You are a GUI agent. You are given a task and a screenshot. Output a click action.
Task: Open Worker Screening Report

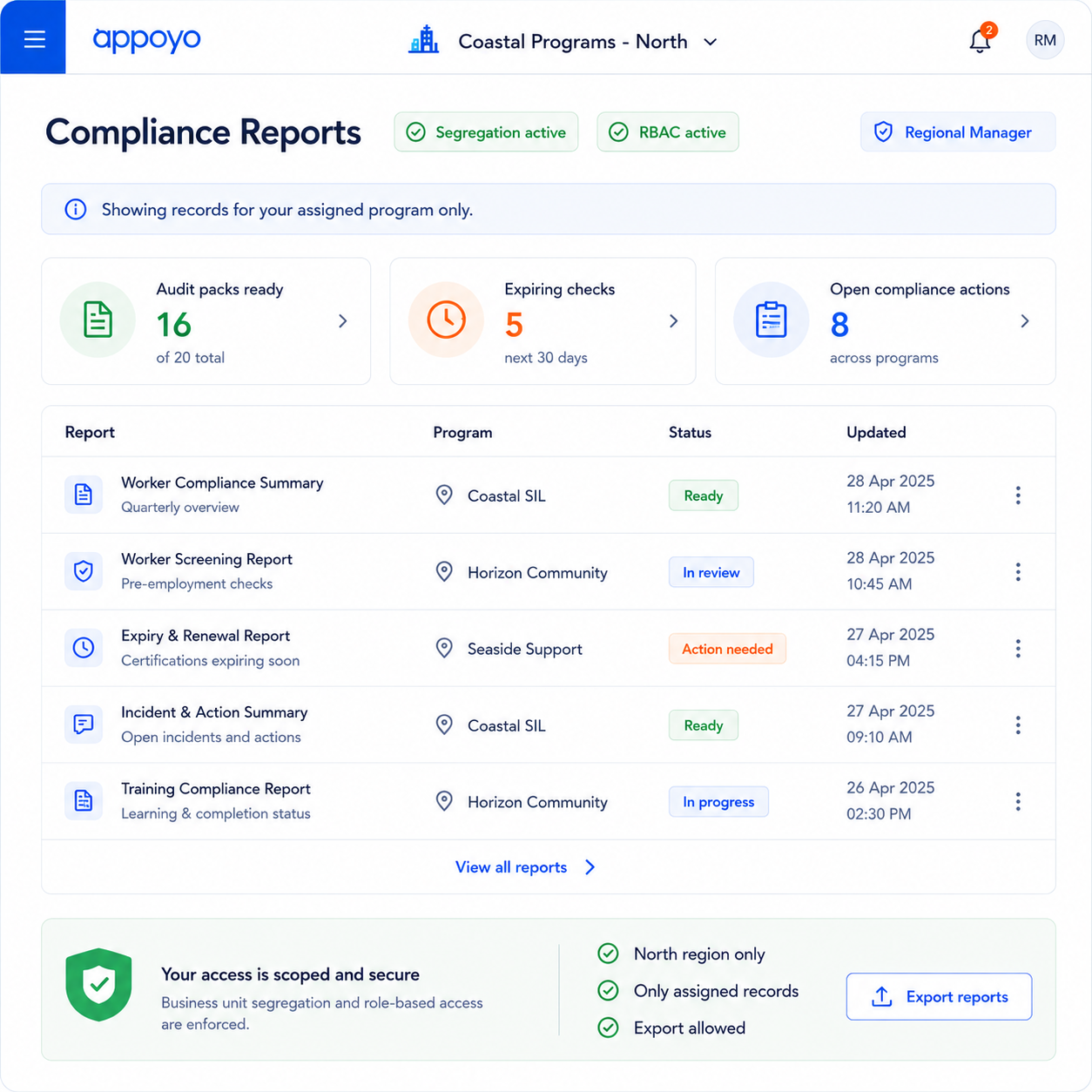pos(206,559)
